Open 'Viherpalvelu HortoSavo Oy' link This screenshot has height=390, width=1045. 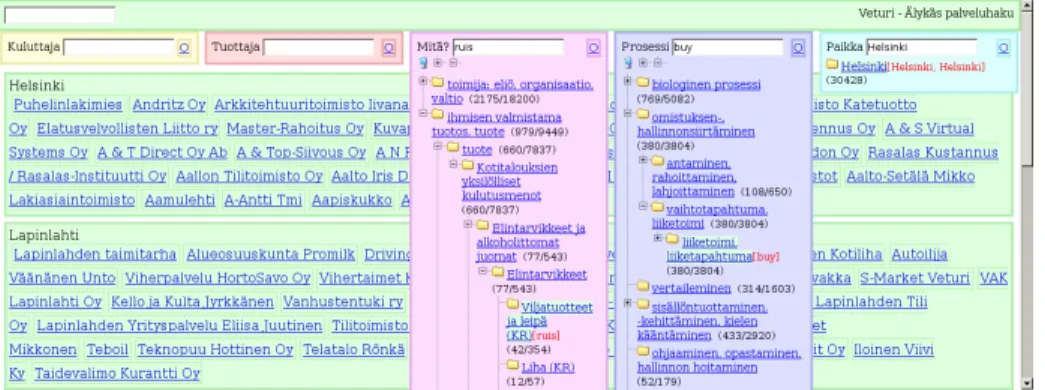coord(218,278)
